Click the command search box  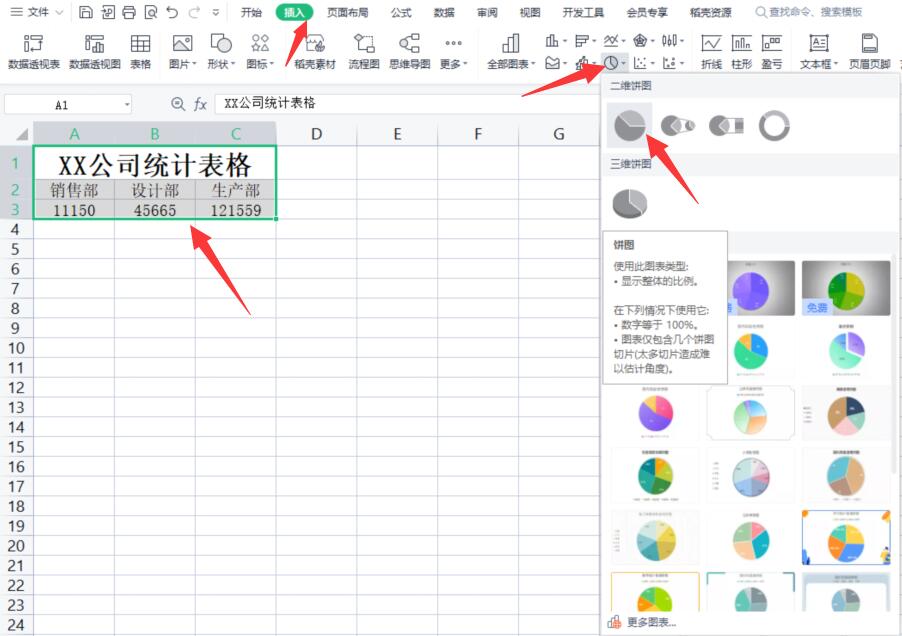click(x=808, y=12)
